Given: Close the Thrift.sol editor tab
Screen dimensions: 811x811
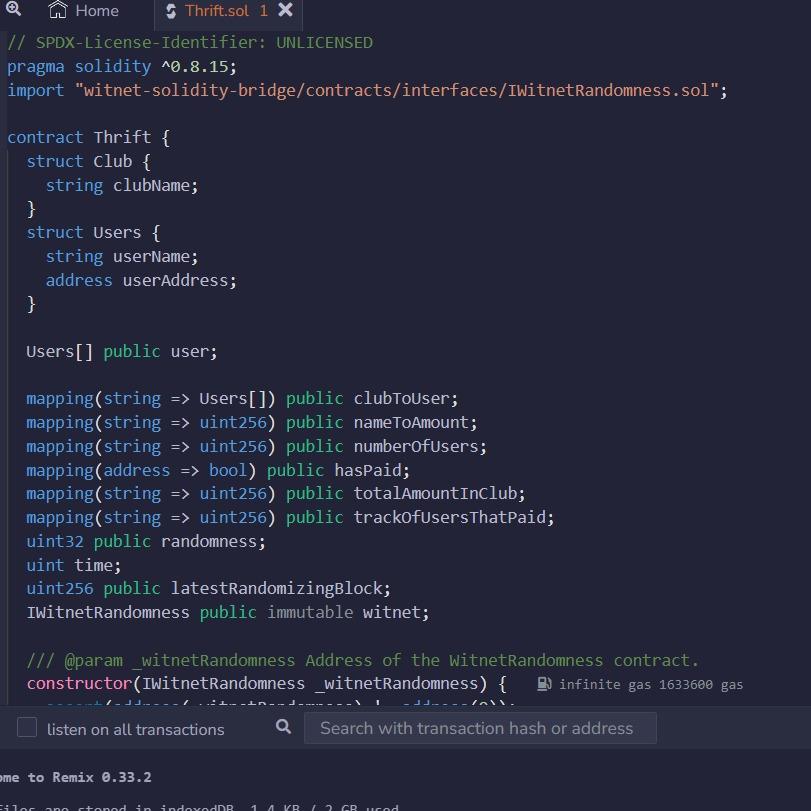Looking at the screenshot, I should coord(285,10).
